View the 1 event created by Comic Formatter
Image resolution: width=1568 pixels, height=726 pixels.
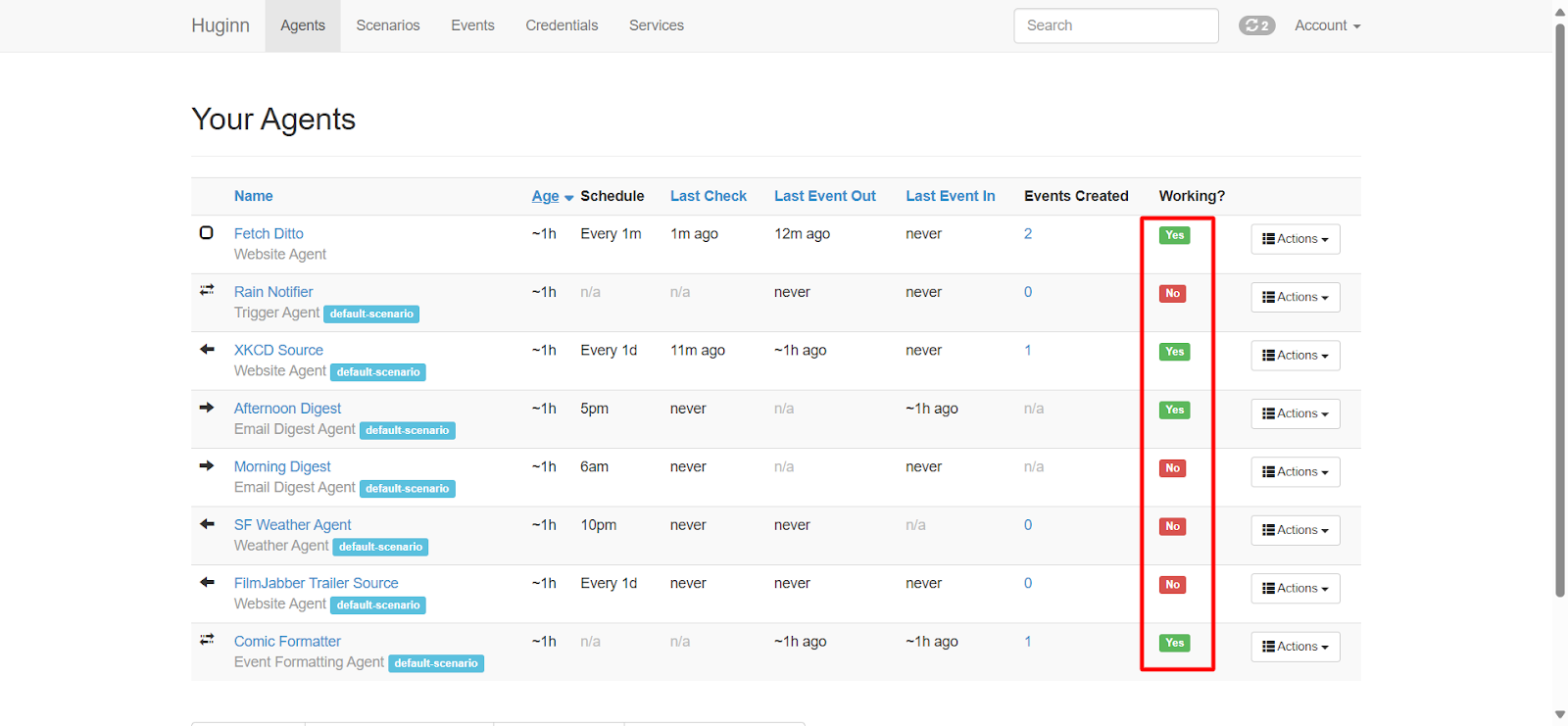point(1028,641)
